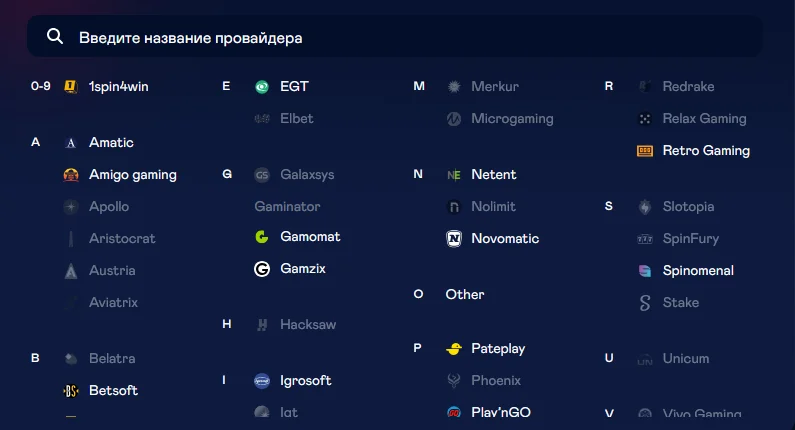
Task: Click the magnifier search icon
Action: coord(55,36)
